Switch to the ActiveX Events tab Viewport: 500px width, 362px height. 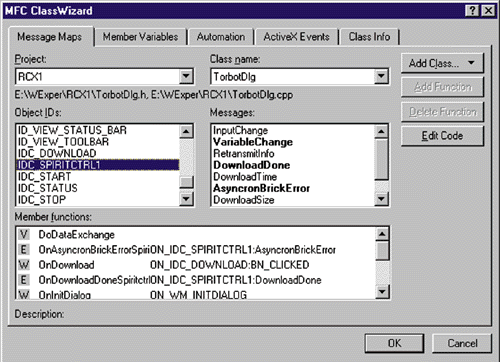click(x=296, y=37)
